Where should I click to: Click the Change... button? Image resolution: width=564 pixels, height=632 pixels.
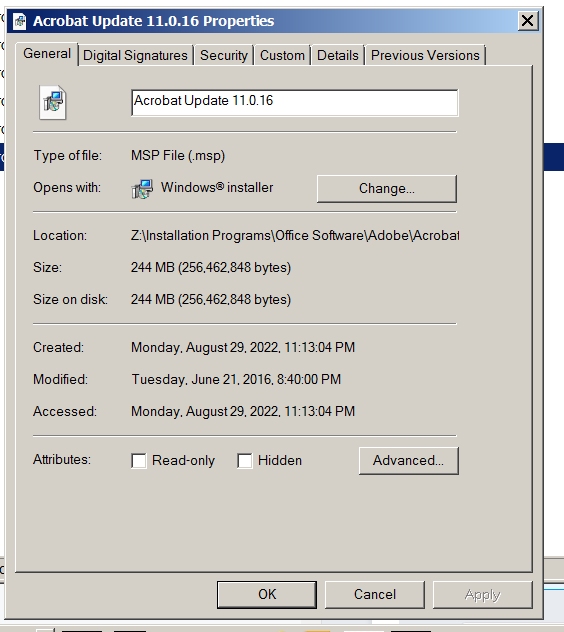[387, 189]
